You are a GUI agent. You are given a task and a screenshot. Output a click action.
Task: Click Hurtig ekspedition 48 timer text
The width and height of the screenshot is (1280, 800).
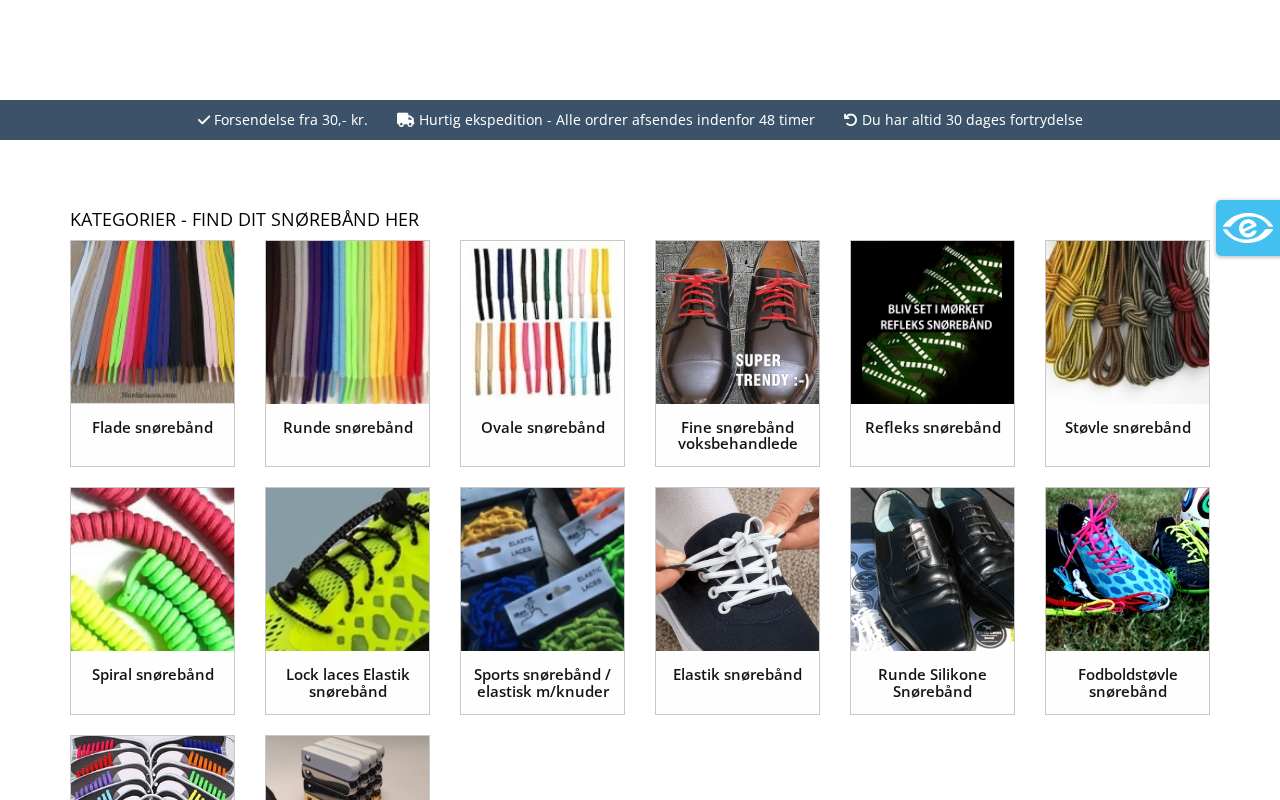pyautogui.click(x=616, y=120)
